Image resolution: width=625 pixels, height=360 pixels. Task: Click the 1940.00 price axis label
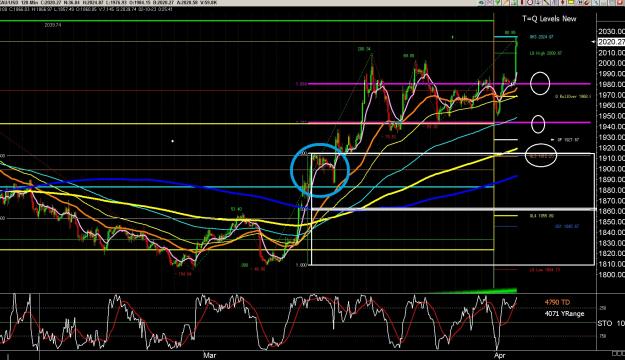point(611,126)
